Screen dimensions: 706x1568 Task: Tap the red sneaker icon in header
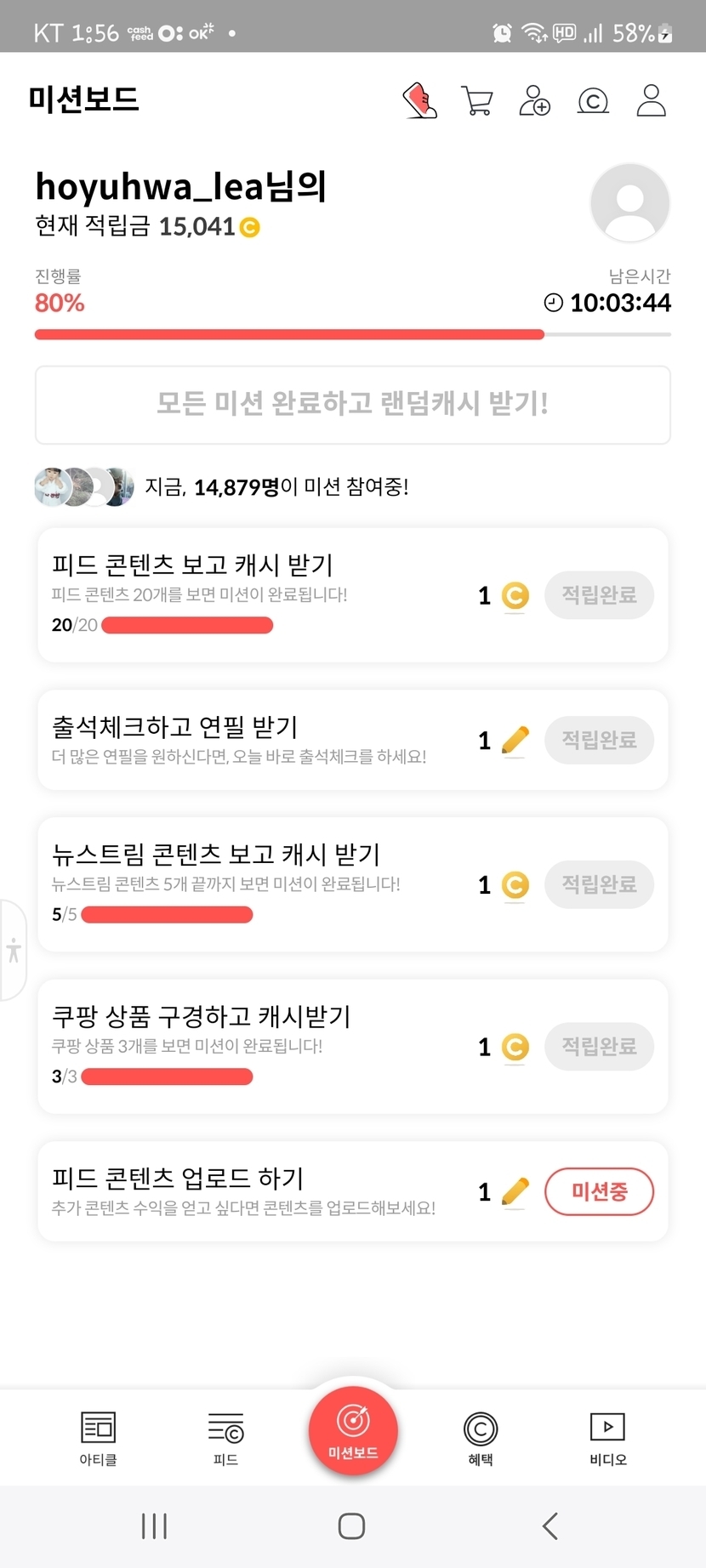[420, 100]
